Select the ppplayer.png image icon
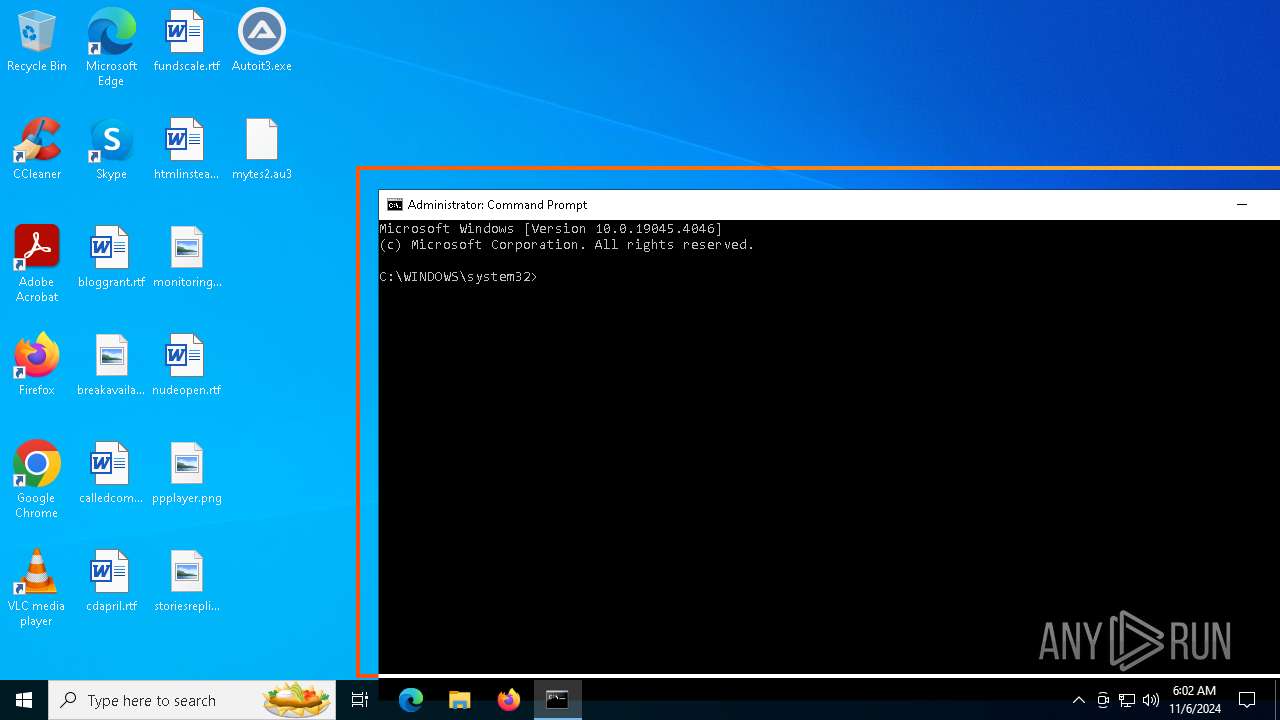Viewport: 1280px width, 720px height. (187, 474)
